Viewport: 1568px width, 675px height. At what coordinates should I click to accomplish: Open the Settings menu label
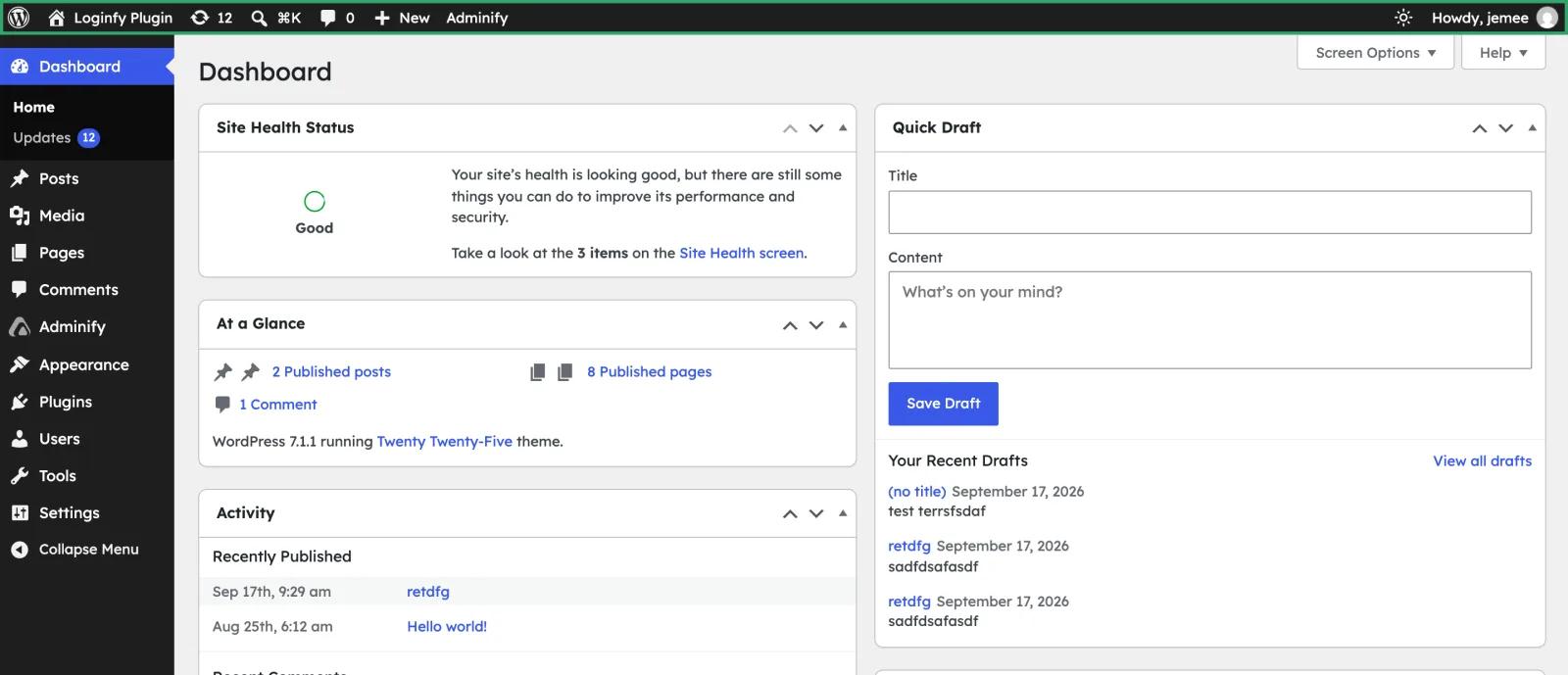tap(70, 513)
